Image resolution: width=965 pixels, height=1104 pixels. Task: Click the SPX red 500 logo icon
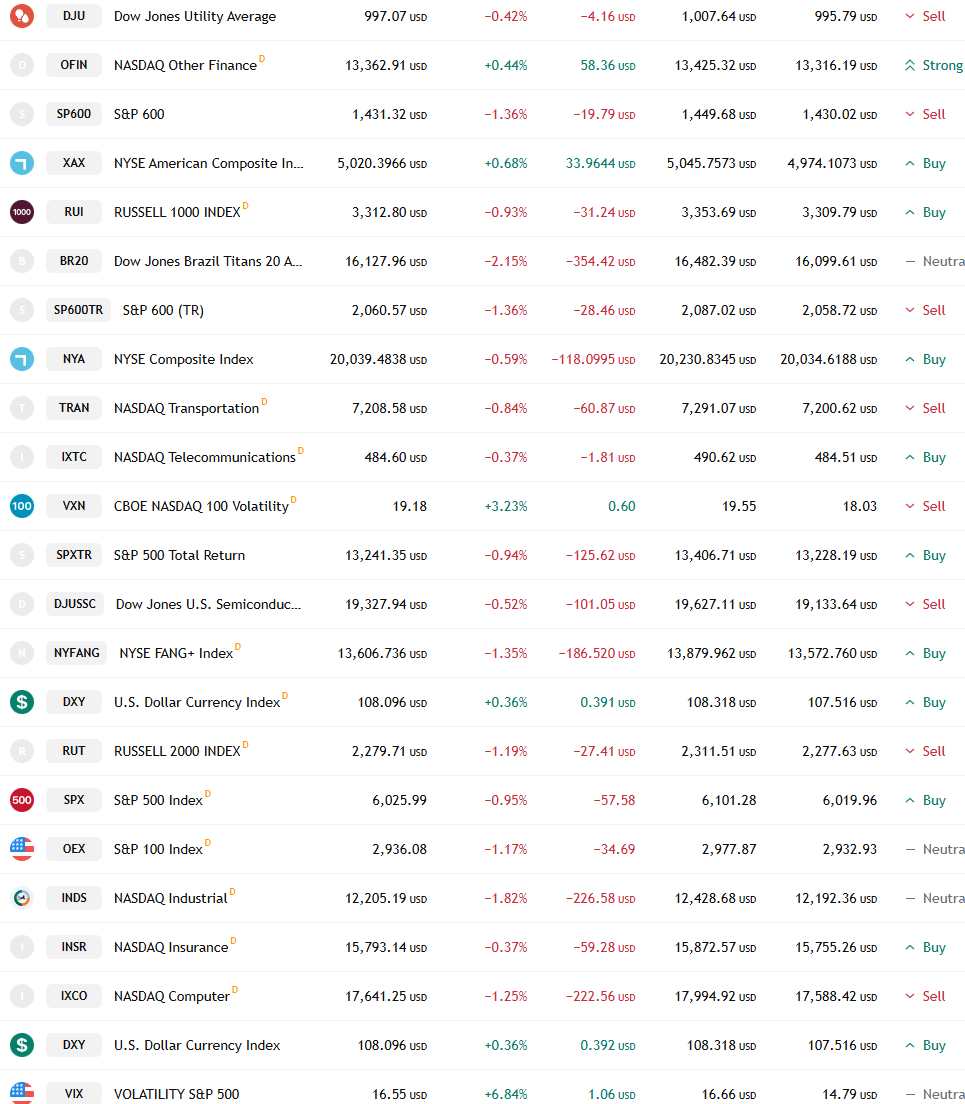(x=22, y=800)
